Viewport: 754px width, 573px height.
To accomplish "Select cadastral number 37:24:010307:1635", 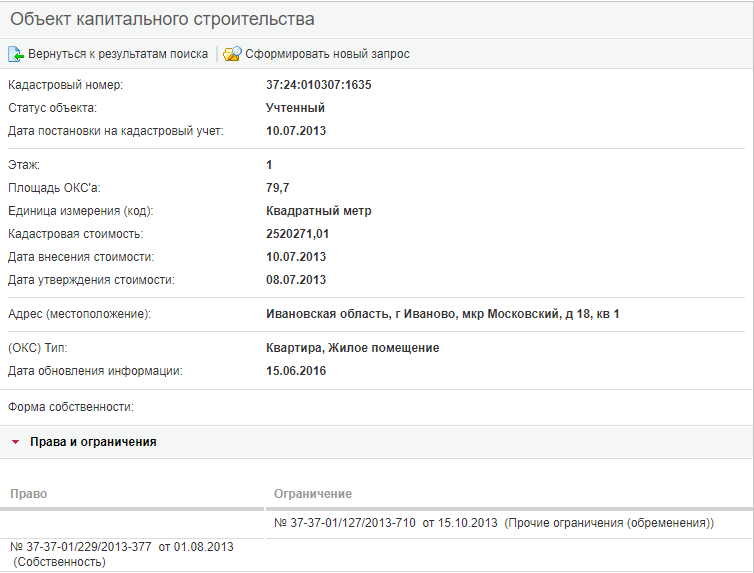I will (319, 85).
